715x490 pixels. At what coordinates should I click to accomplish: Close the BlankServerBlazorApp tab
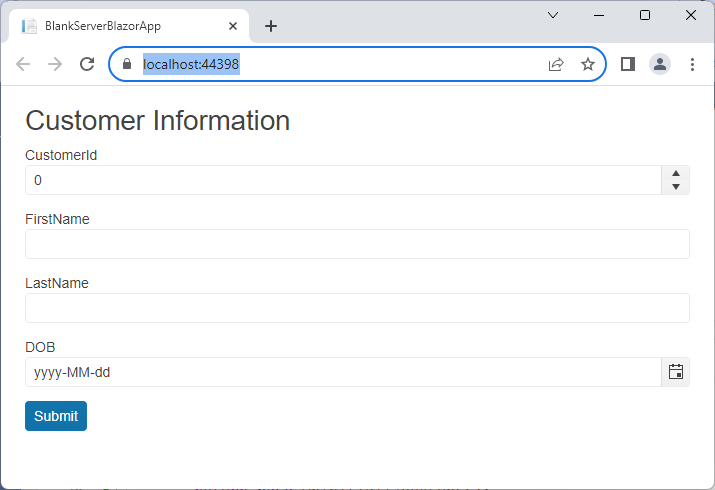click(x=233, y=26)
